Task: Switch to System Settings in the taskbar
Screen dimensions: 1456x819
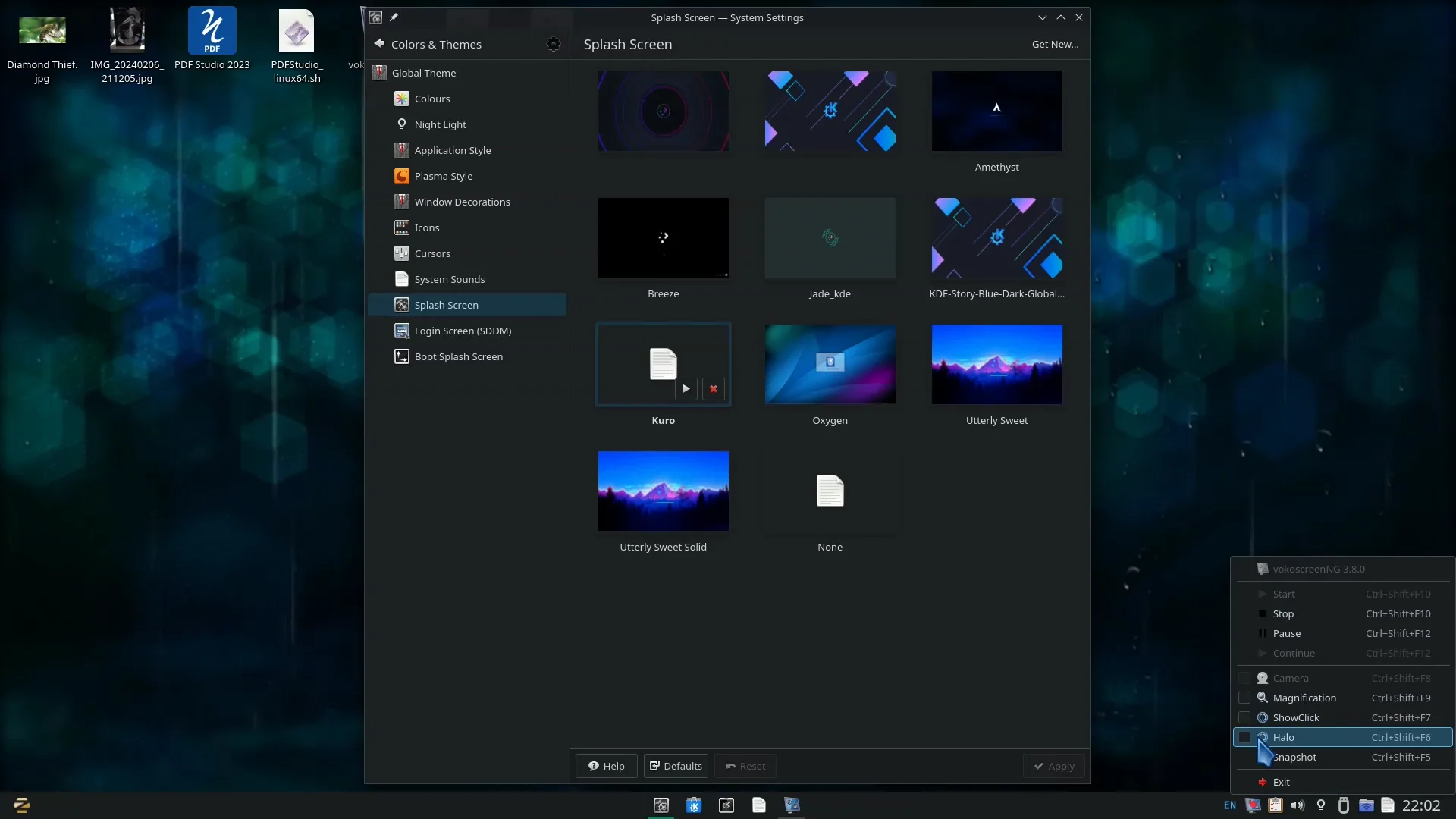Action: (661, 805)
